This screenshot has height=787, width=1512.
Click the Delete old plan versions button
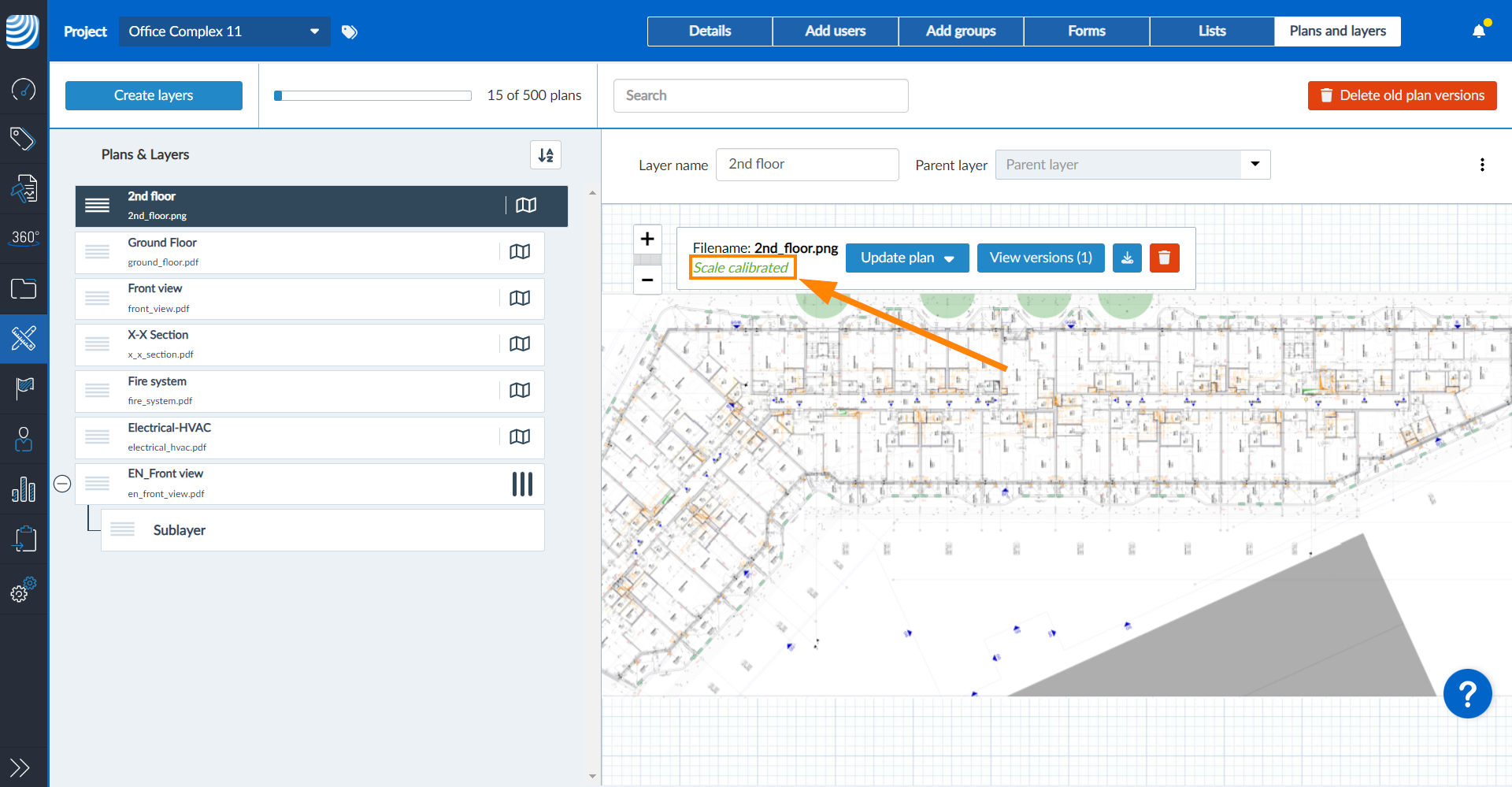coord(1402,95)
